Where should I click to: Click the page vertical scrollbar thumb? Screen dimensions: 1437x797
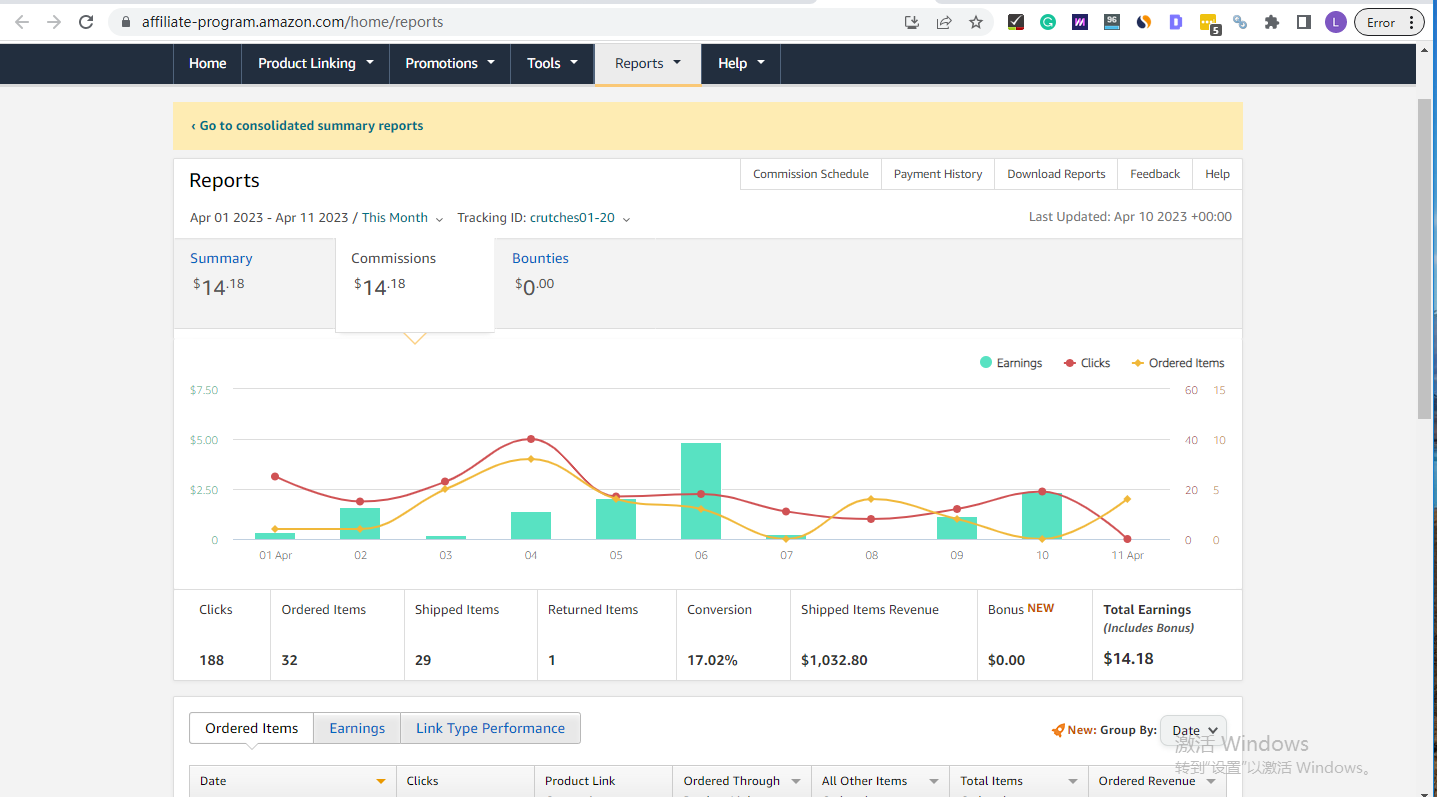pyautogui.click(x=1425, y=258)
